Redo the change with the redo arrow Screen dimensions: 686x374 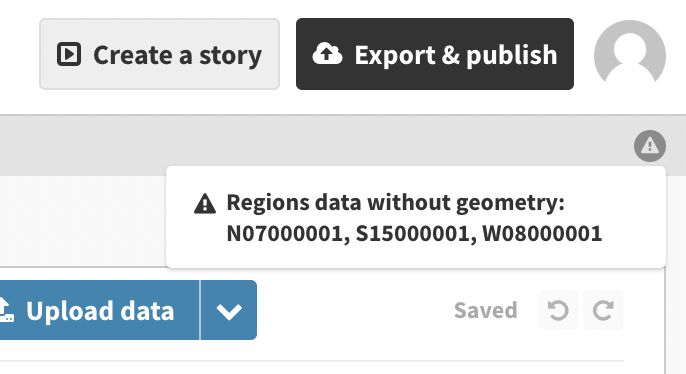pyautogui.click(x=603, y=310)
